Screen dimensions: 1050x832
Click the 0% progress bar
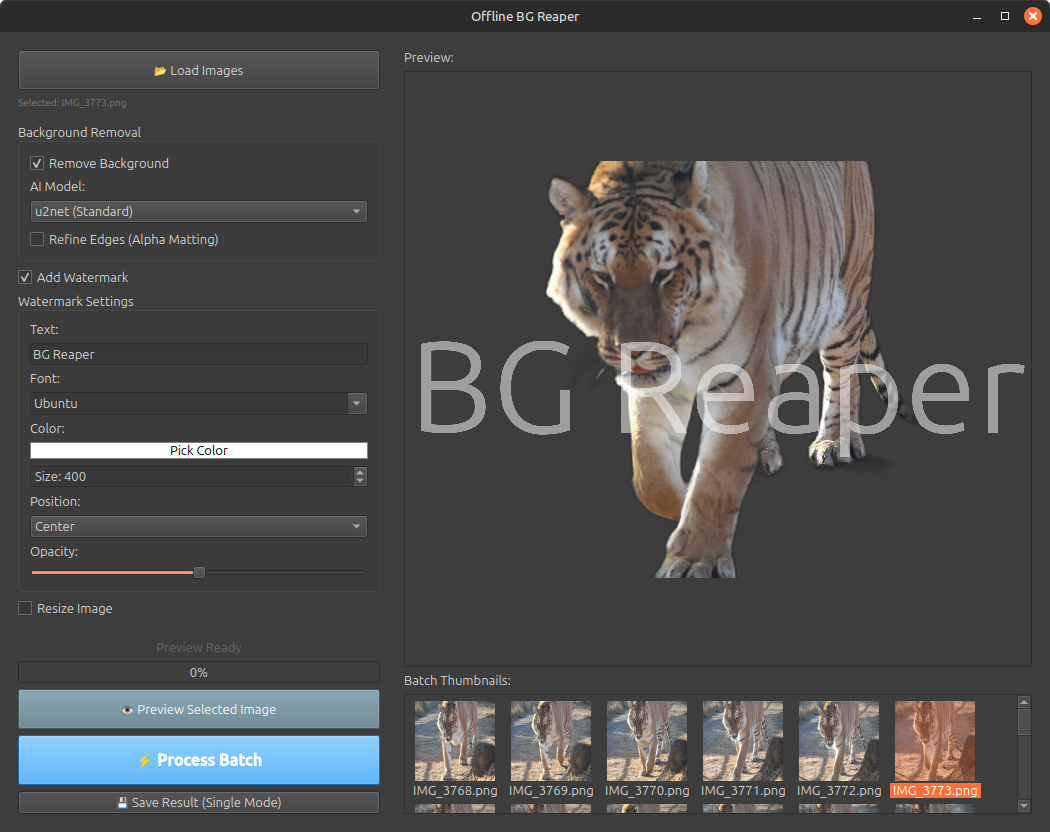pos(199,673)
